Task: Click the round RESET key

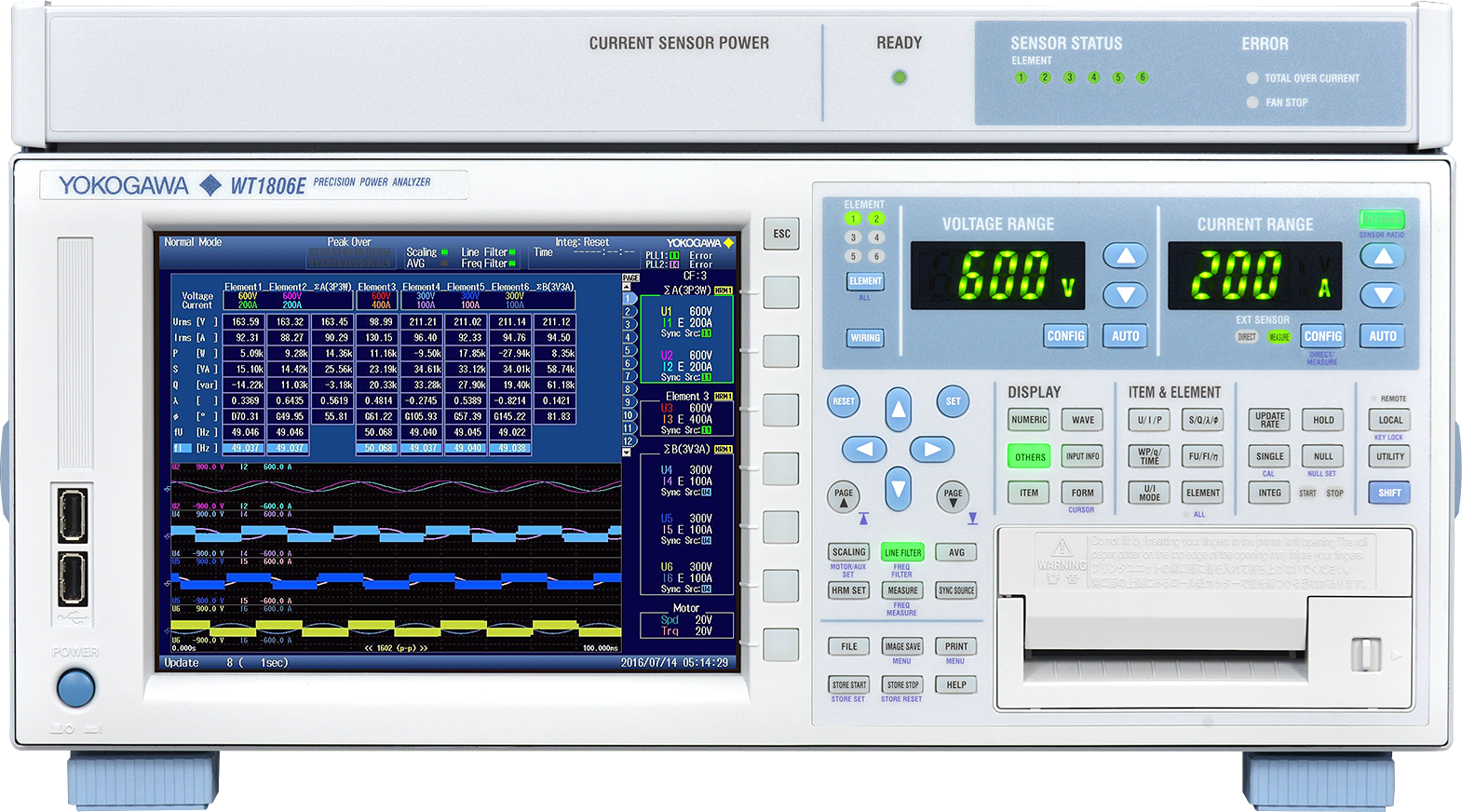Action: pyautogui.click(x=844, y=401)
